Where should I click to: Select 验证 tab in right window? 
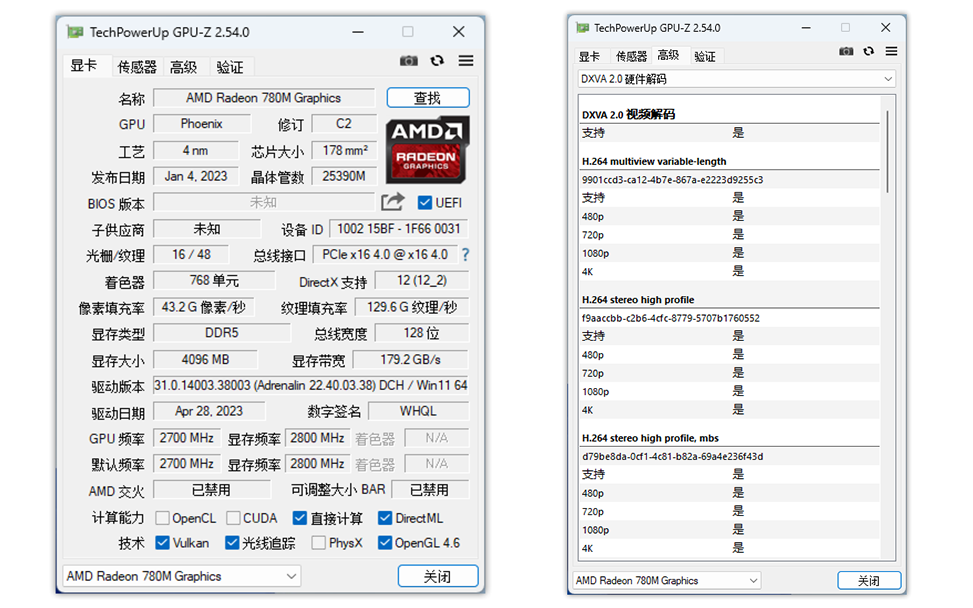pyautogui.click(x=705, y=56)
